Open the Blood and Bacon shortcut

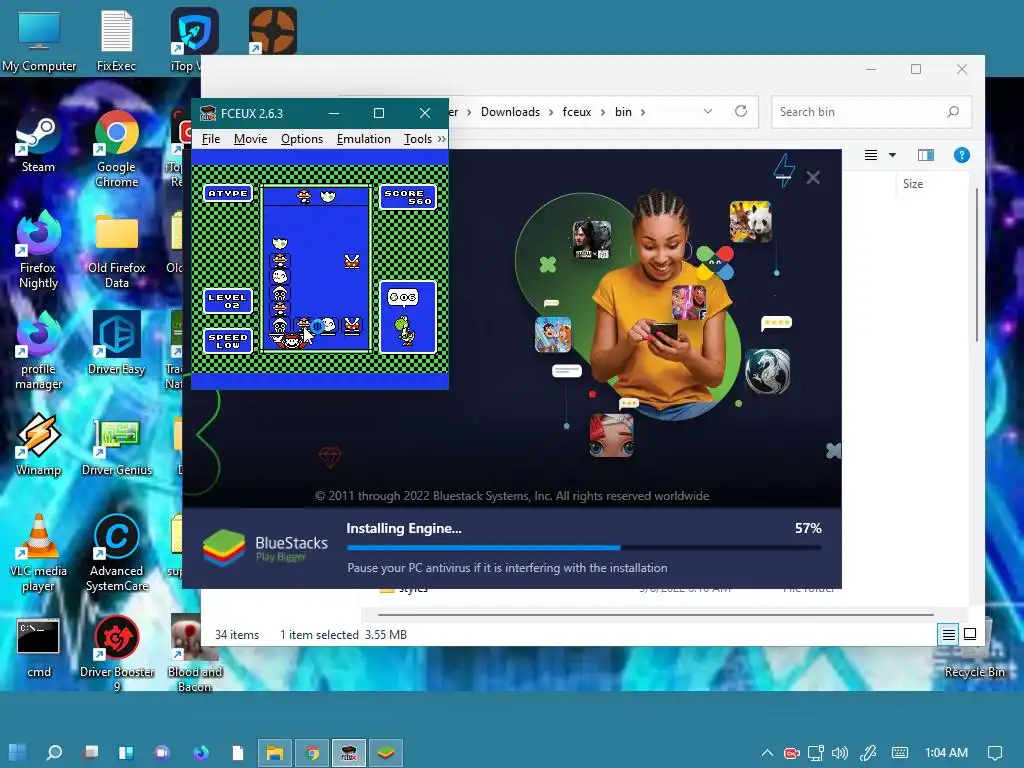194,653
